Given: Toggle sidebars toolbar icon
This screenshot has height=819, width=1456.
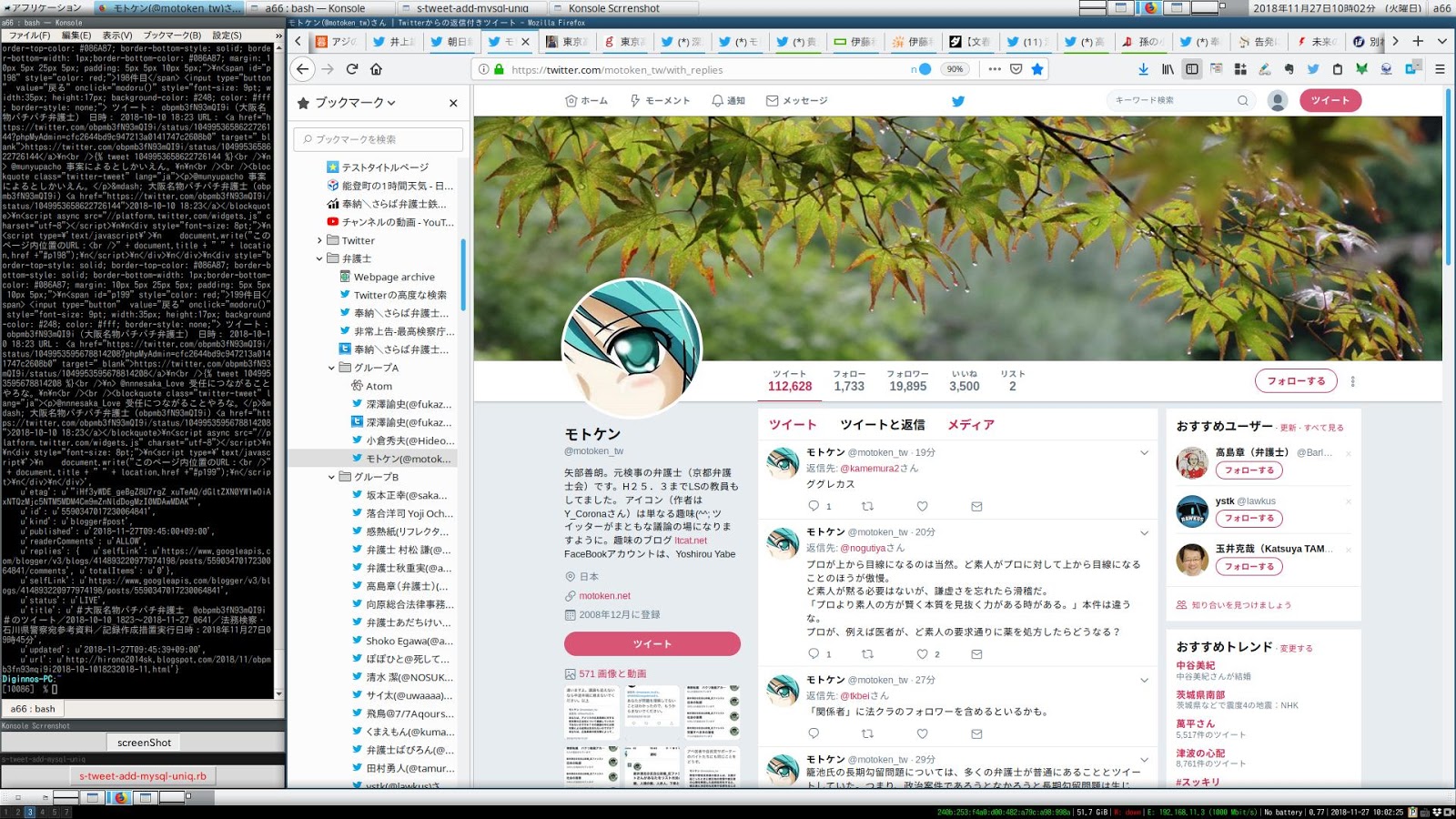Looking at the screenshot, I should coord(1192,69).
